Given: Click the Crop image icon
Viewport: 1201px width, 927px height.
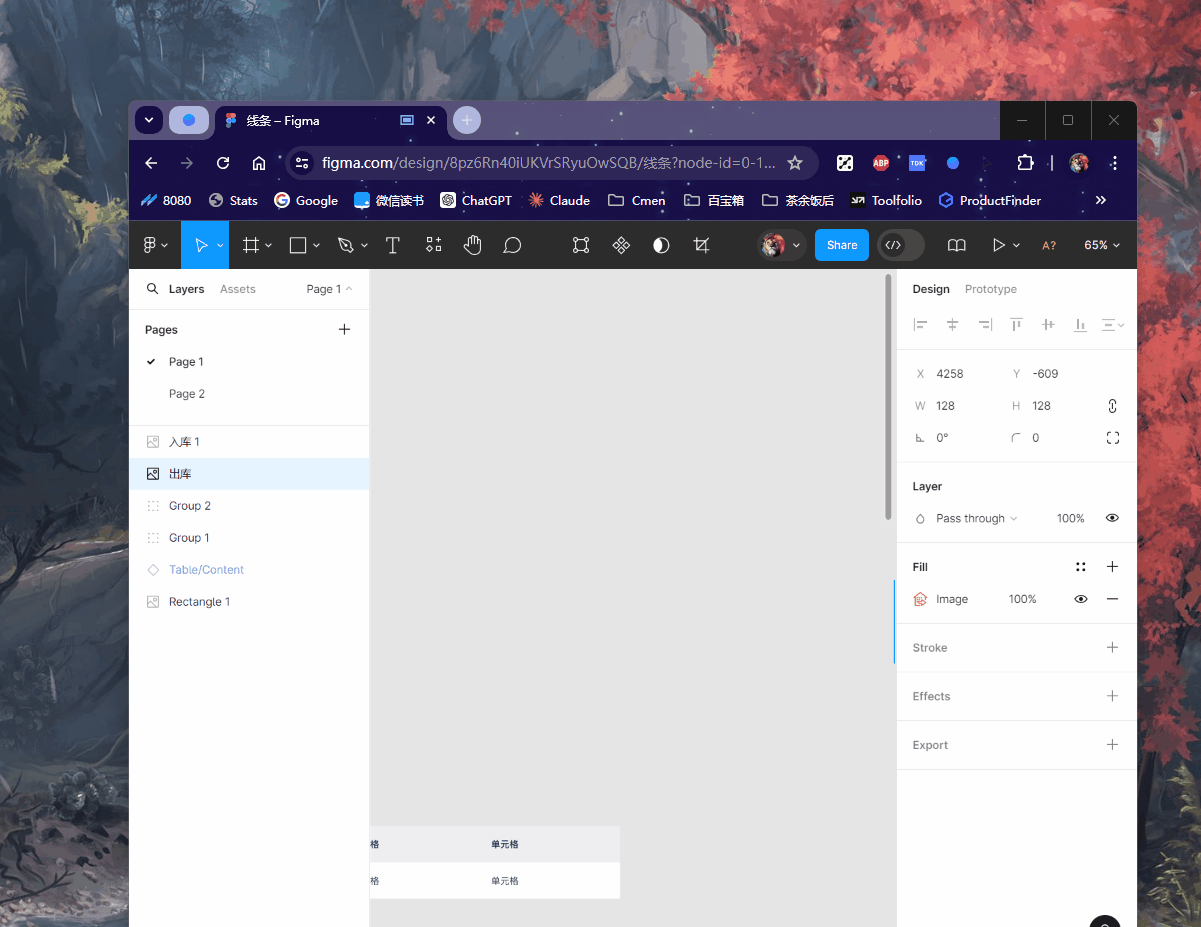Looking at the screenshot, I should (701, 245).
